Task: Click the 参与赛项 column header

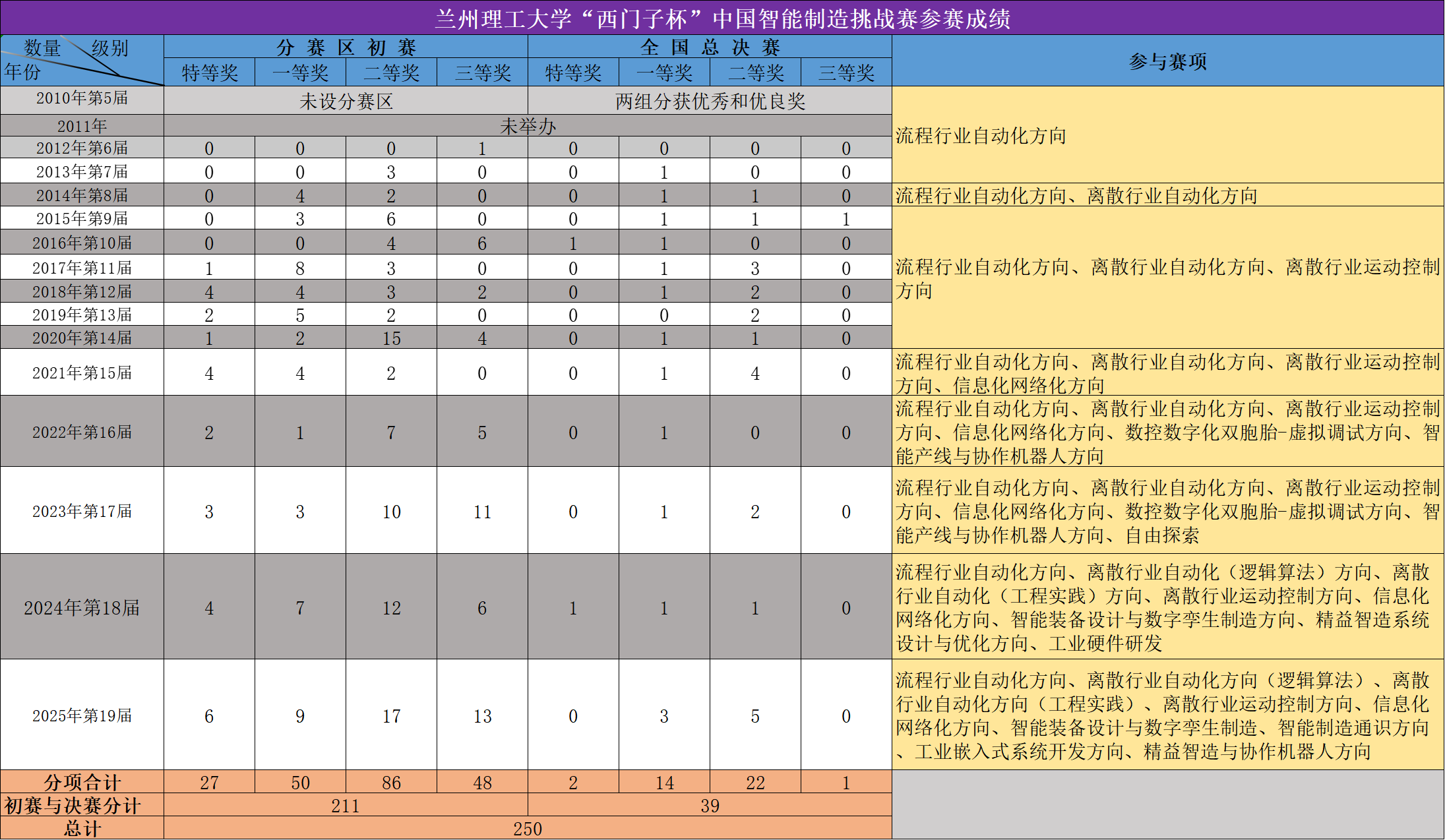Action: (x=1167, y=61)
